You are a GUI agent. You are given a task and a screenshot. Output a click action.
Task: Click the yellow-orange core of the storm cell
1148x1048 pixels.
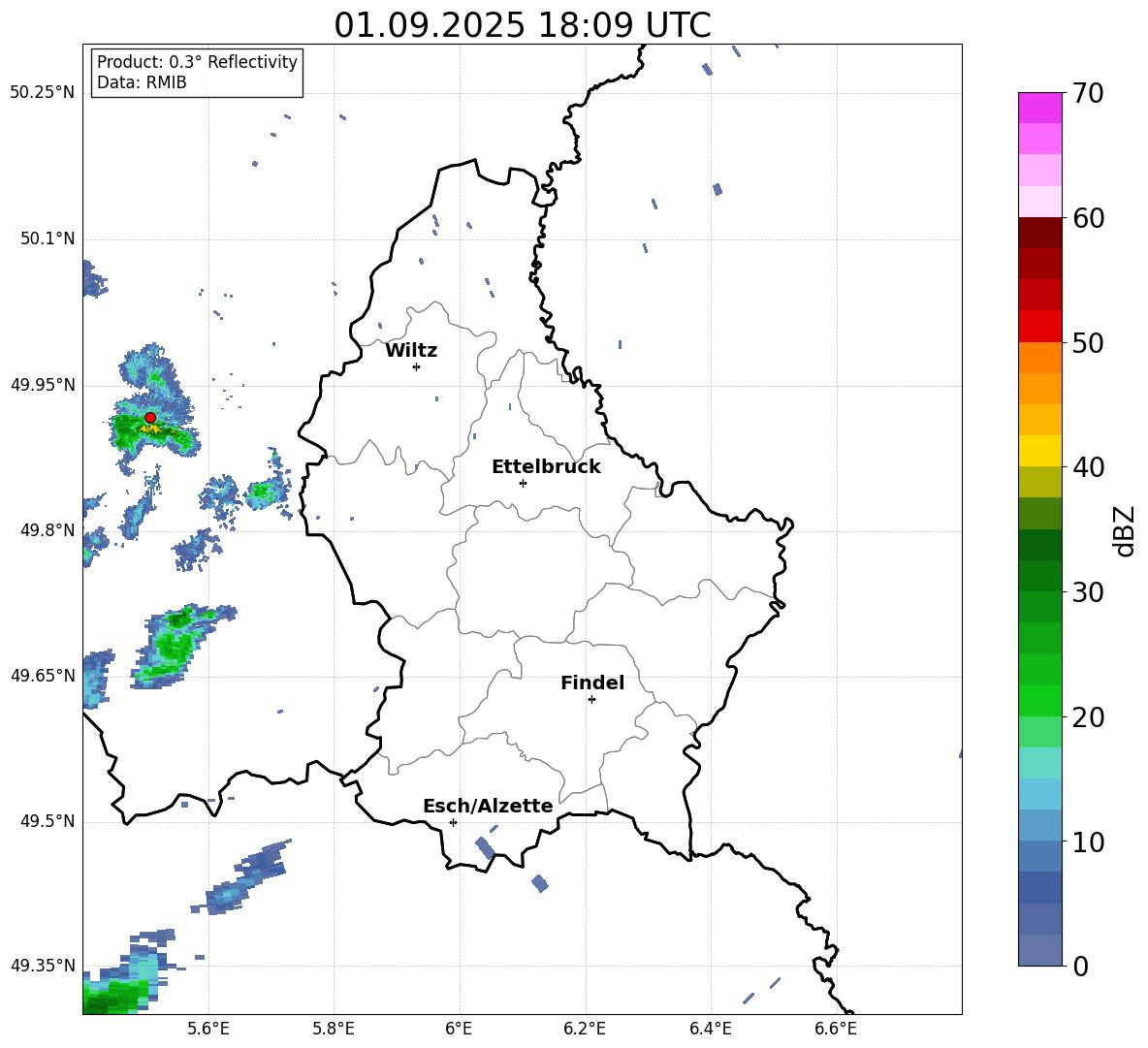pos(151,429)
